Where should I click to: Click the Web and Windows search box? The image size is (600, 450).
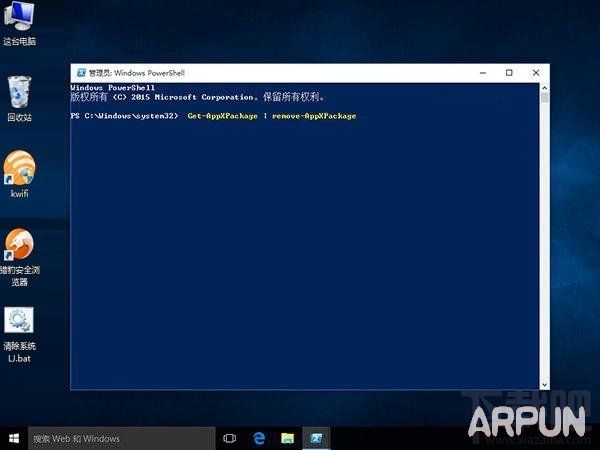(122, 439)
